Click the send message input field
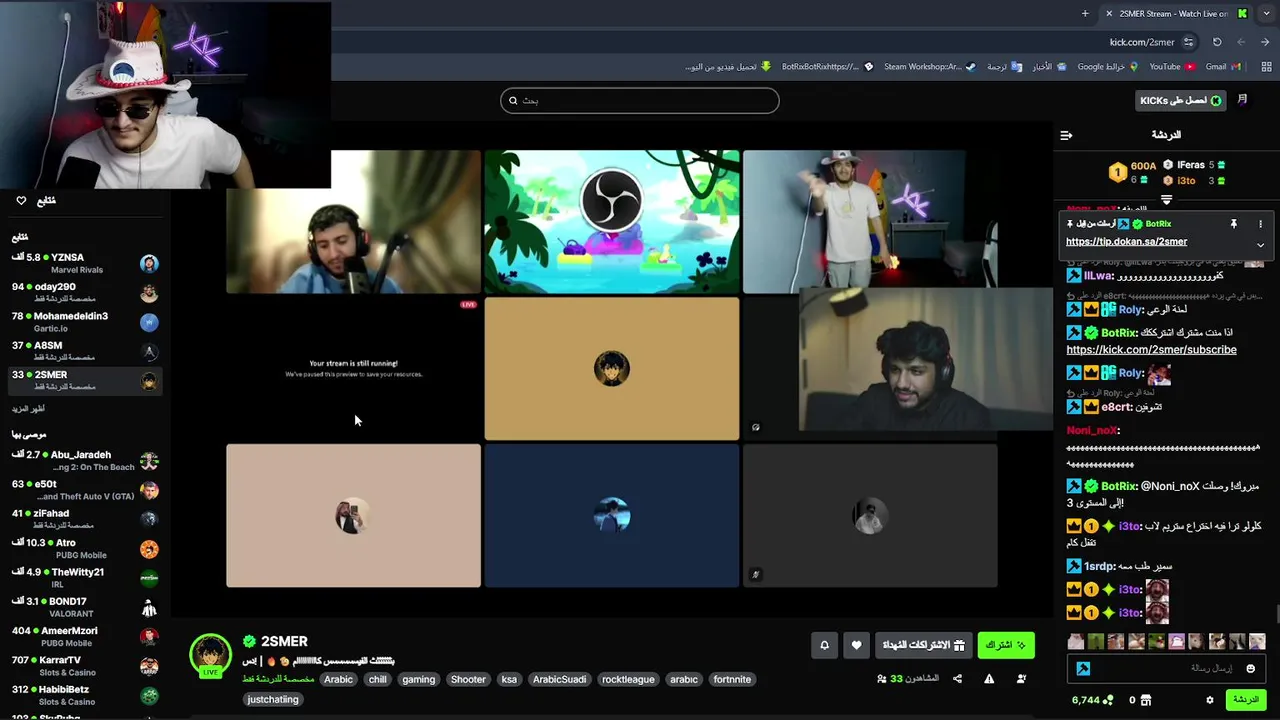The width and height of the screenshot is (1280, 720). (1167, 668)
